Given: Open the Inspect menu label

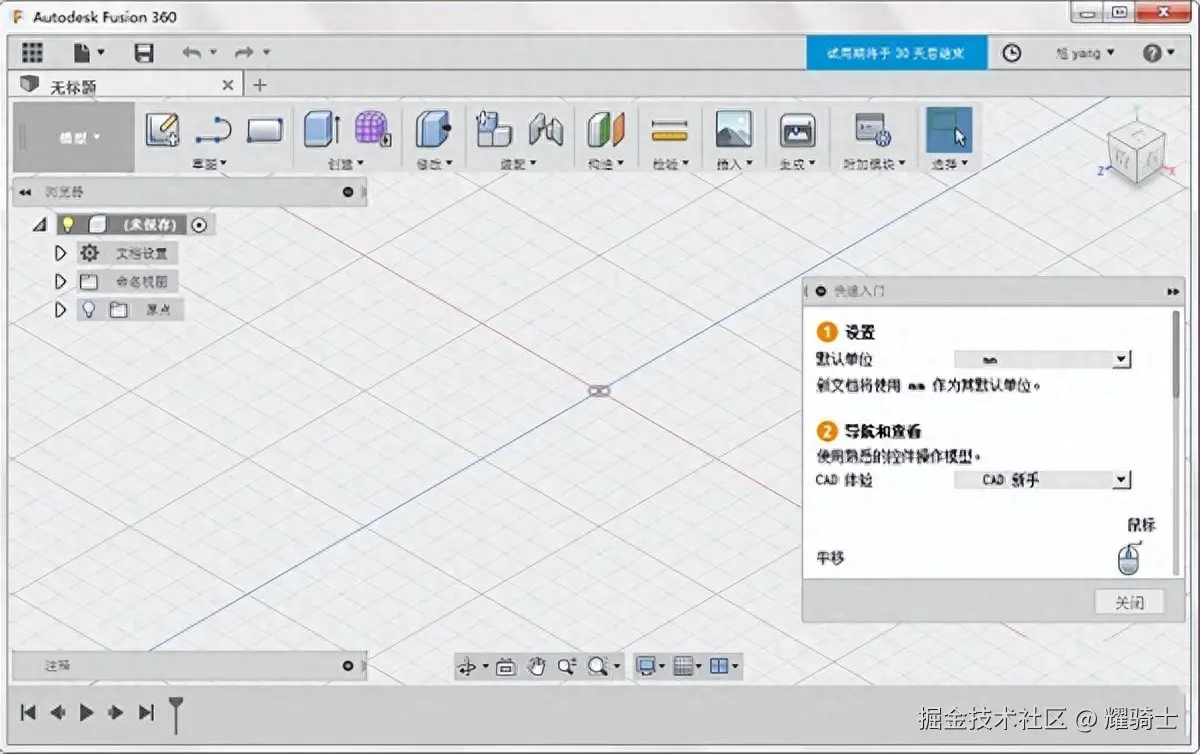Looking at the screenshot, I should pos(670,163).
